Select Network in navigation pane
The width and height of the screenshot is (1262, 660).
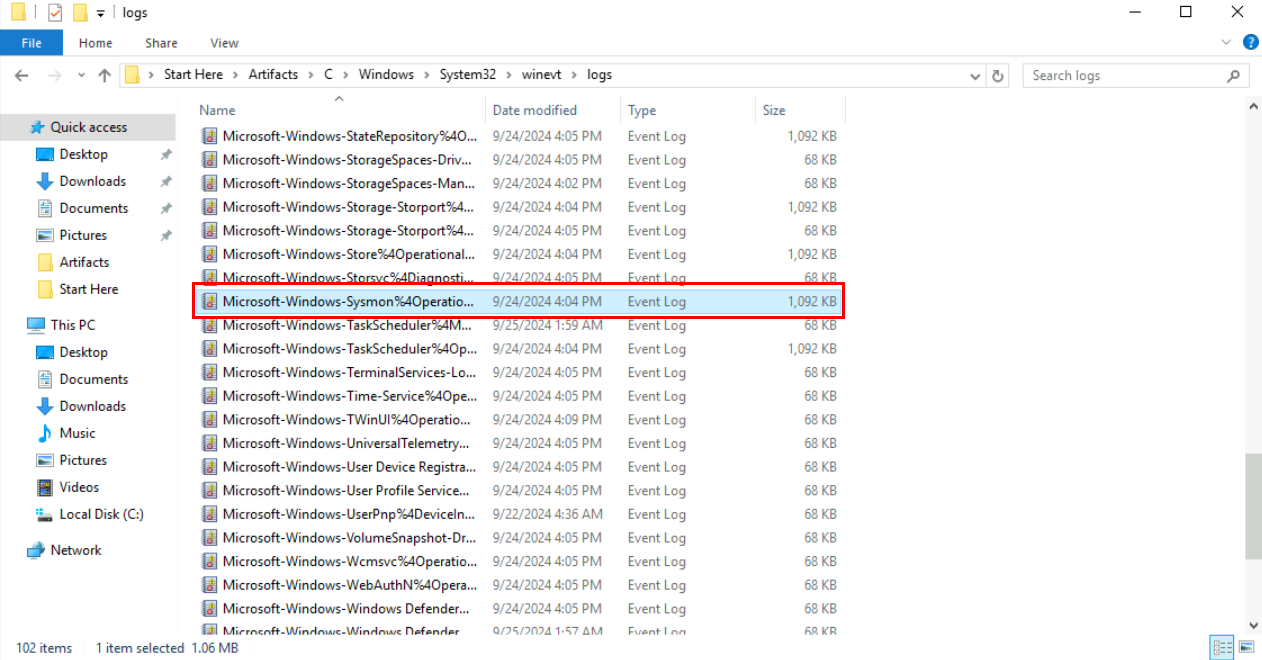76,550
